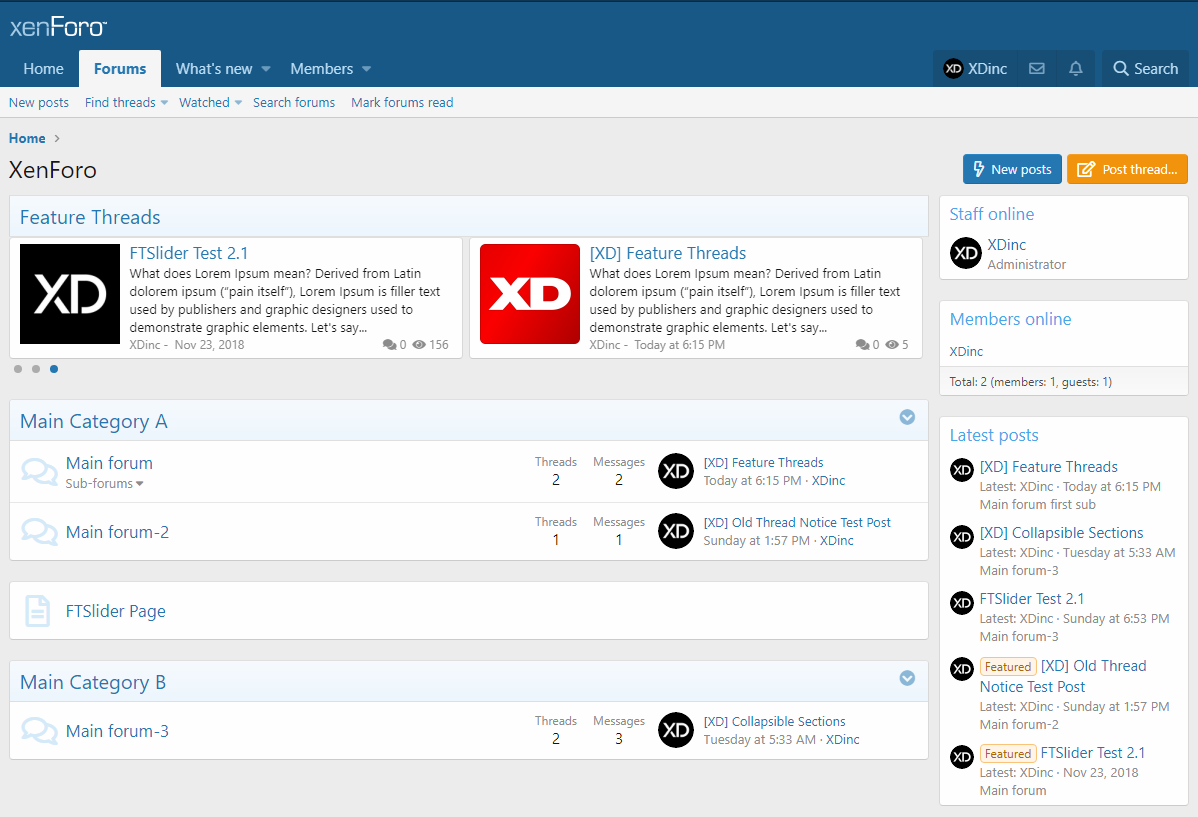
Task: Collapse Main Category B section
Action: coord(907,678)
